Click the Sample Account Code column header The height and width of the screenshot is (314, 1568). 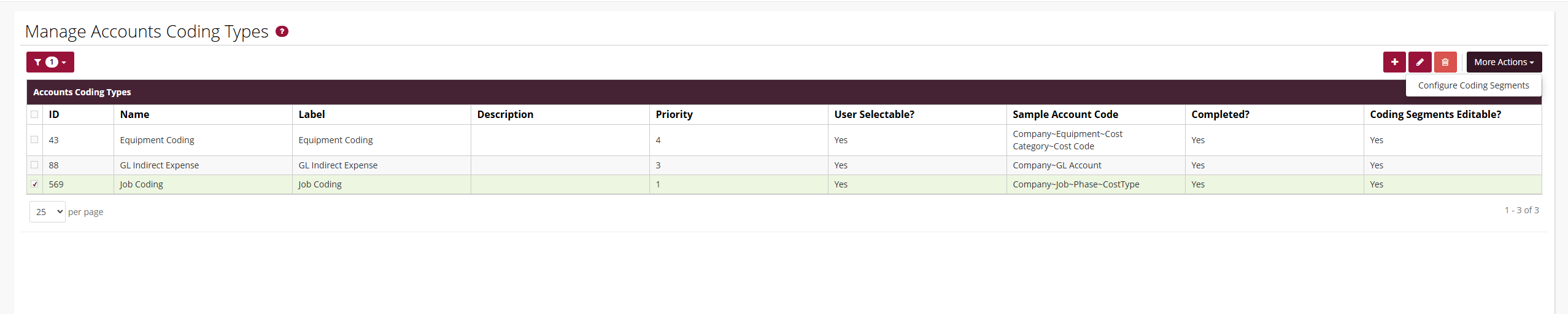tap(1065, 114)
